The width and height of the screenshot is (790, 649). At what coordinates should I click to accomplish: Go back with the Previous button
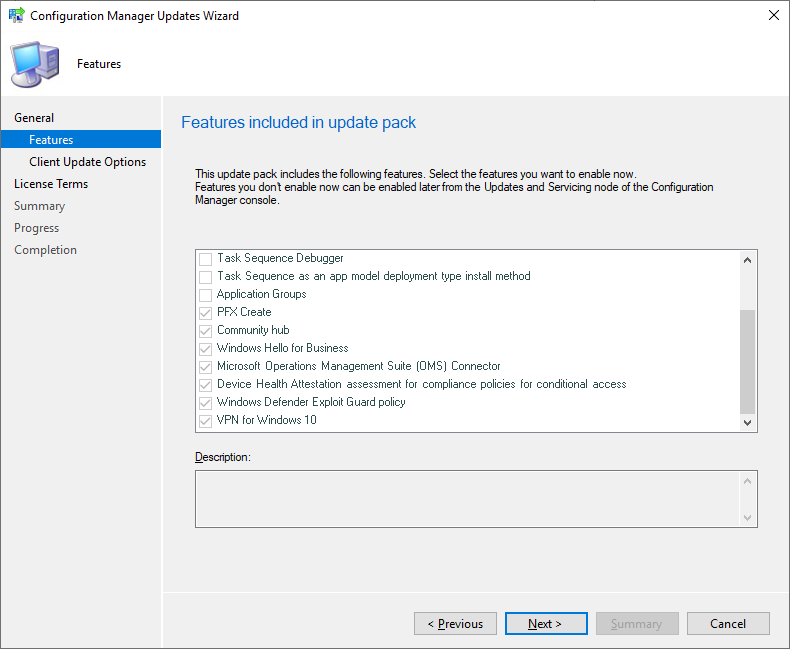pyautogui.click(x=455, y=624)
